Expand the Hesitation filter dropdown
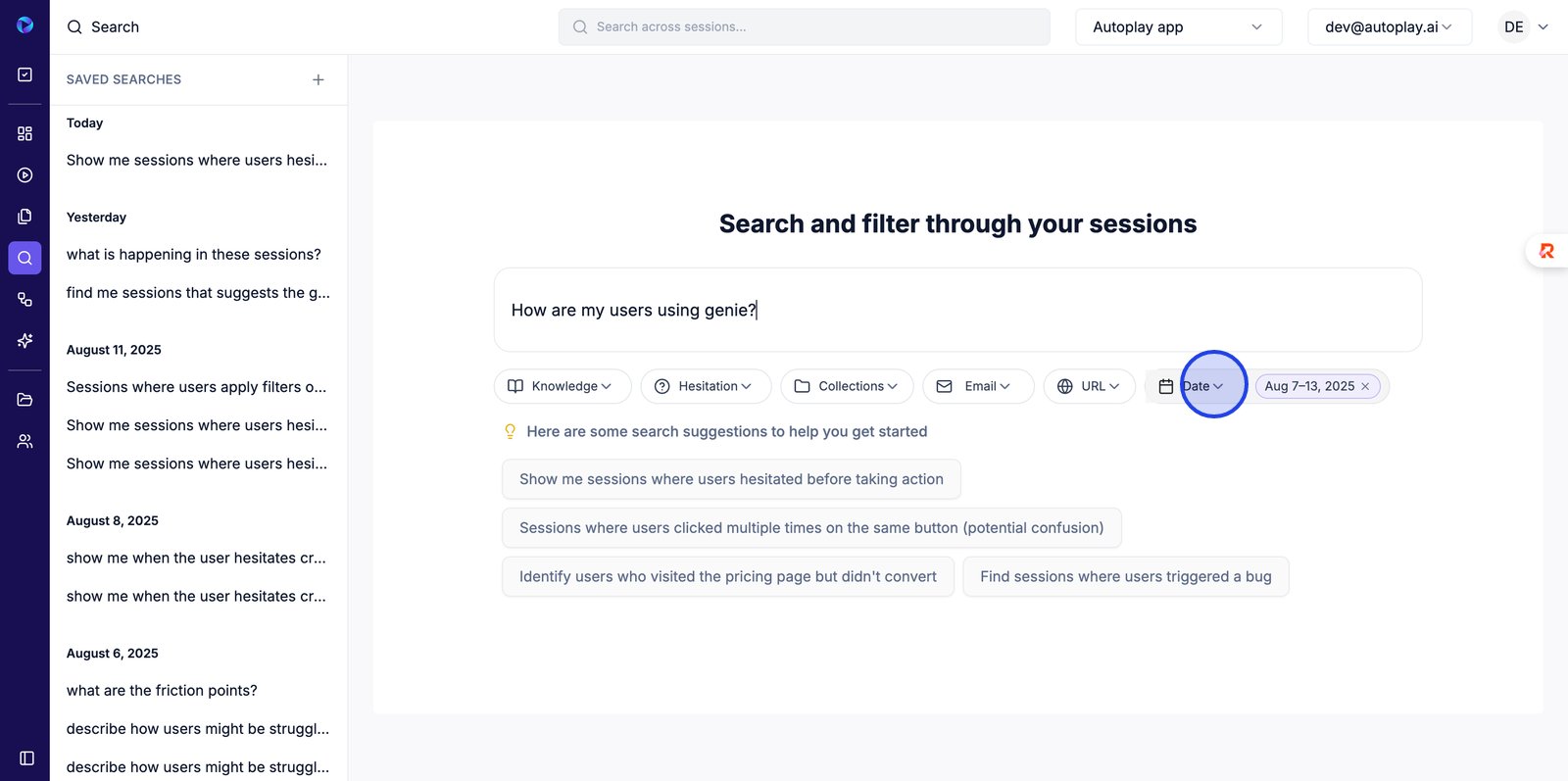 point(706,386)
